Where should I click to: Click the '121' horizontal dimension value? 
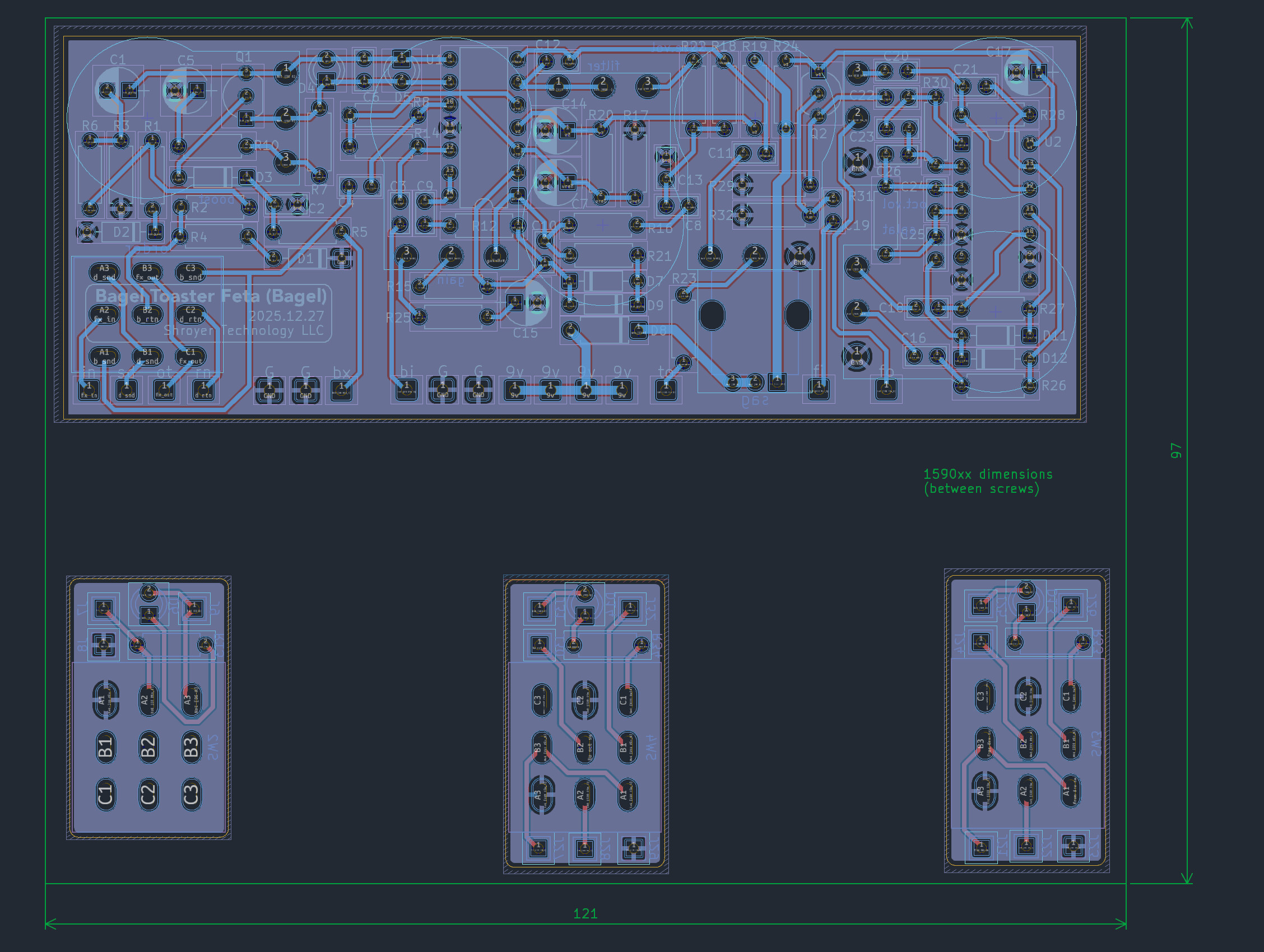[585, 914]
